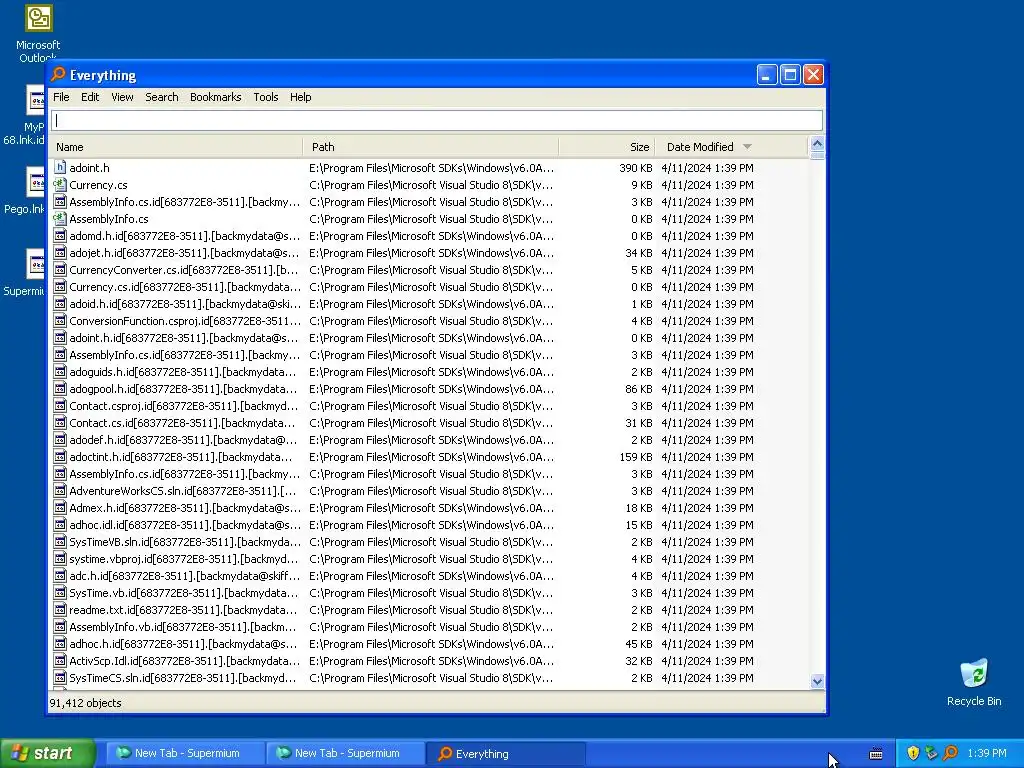The width and height of the screenshot is (1024, 768).
Task: Switch to the first New Tab - Supermium taskbar button
Action: pos(184,753)
